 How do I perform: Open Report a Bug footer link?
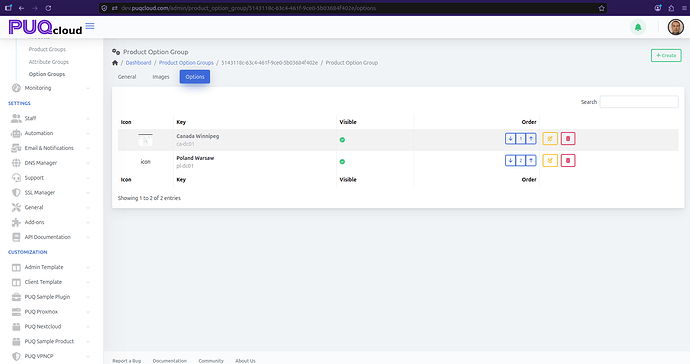(127, 361)
